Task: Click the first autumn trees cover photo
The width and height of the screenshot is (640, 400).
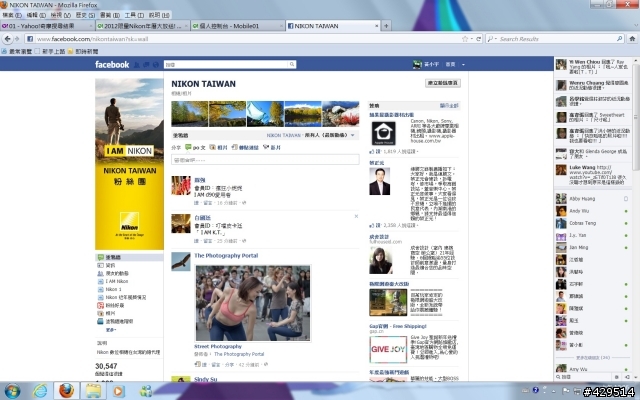Action: 190,114
